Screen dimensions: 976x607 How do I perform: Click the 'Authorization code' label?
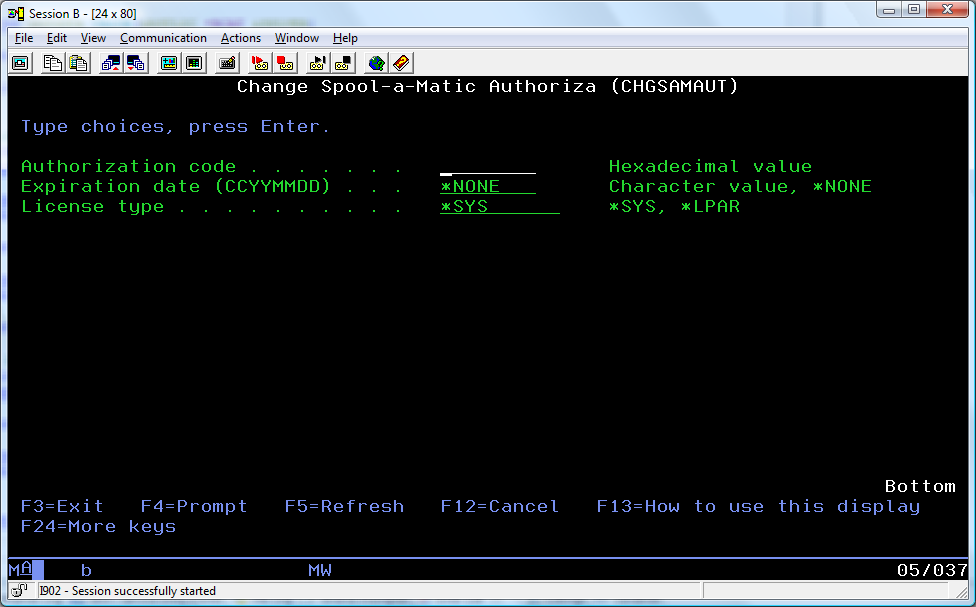pyautogui.click(x=129, y=167)
